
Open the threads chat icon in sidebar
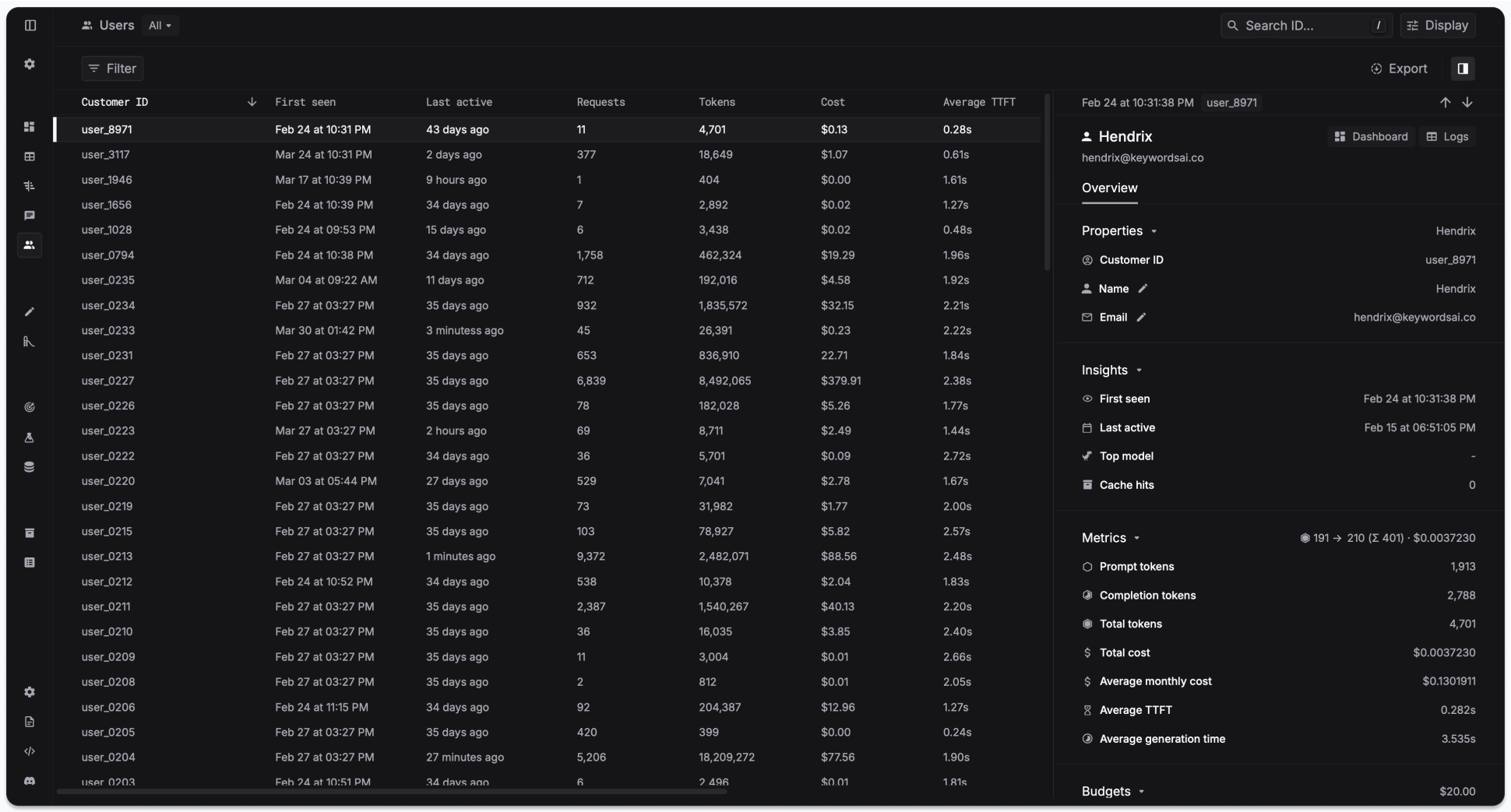(30, 216)
